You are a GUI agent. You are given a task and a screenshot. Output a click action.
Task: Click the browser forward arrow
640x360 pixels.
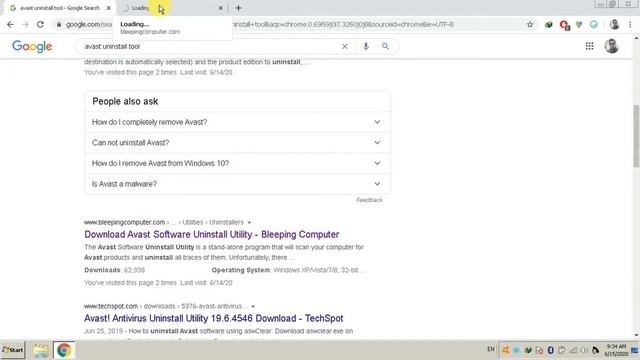pyautogui.click(x=25, y=24)
